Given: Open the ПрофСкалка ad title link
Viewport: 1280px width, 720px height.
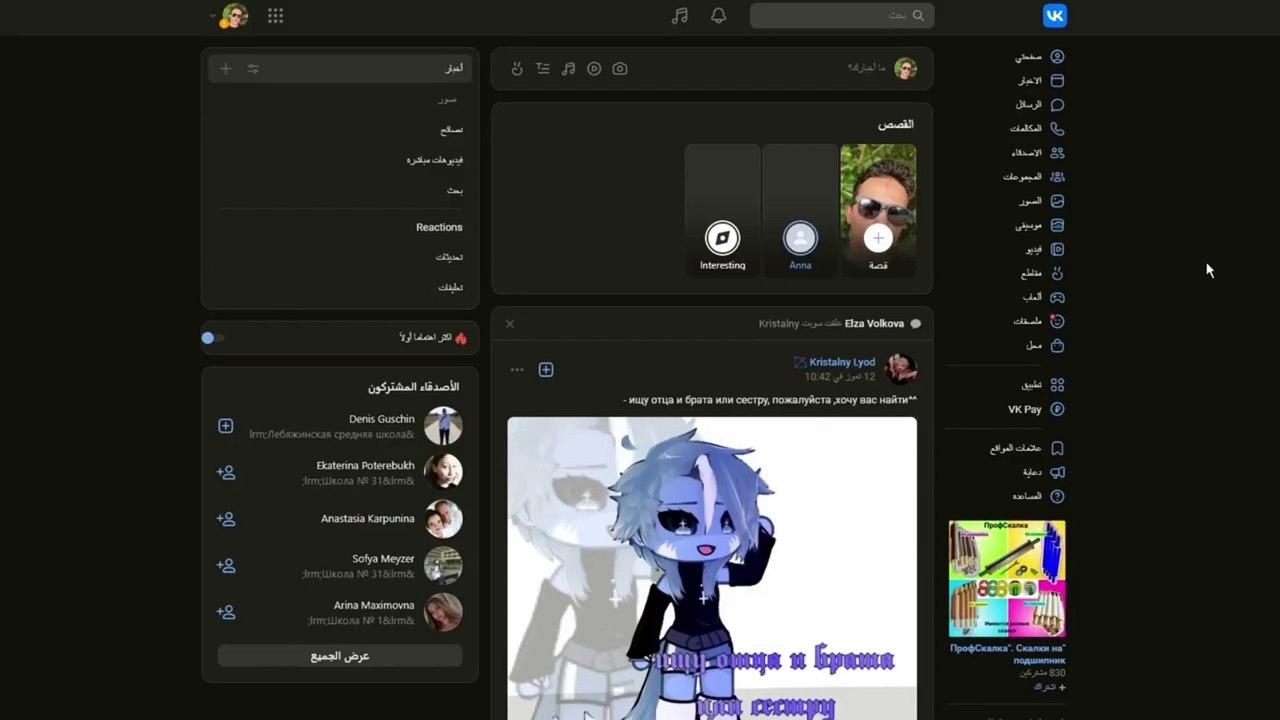Looking at the screenshot, I should [1008, 654].
